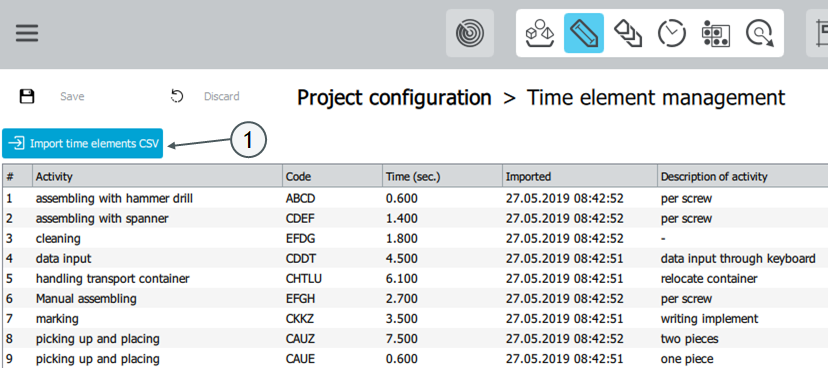828x368 pixels.
Task: Click code cell CAUZ
Action: coord(300,339)
